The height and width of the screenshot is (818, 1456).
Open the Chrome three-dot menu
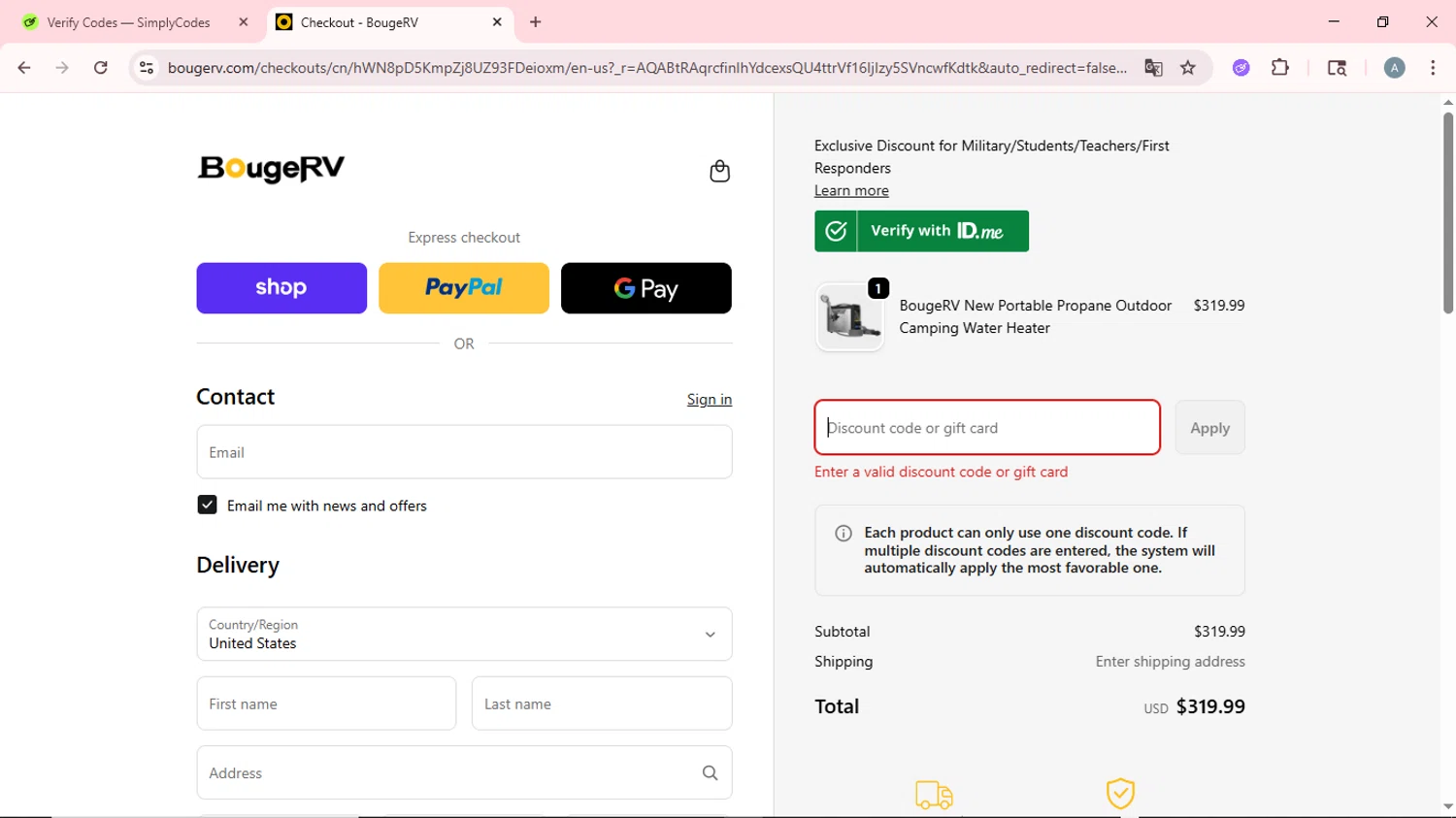point(1433,68)
